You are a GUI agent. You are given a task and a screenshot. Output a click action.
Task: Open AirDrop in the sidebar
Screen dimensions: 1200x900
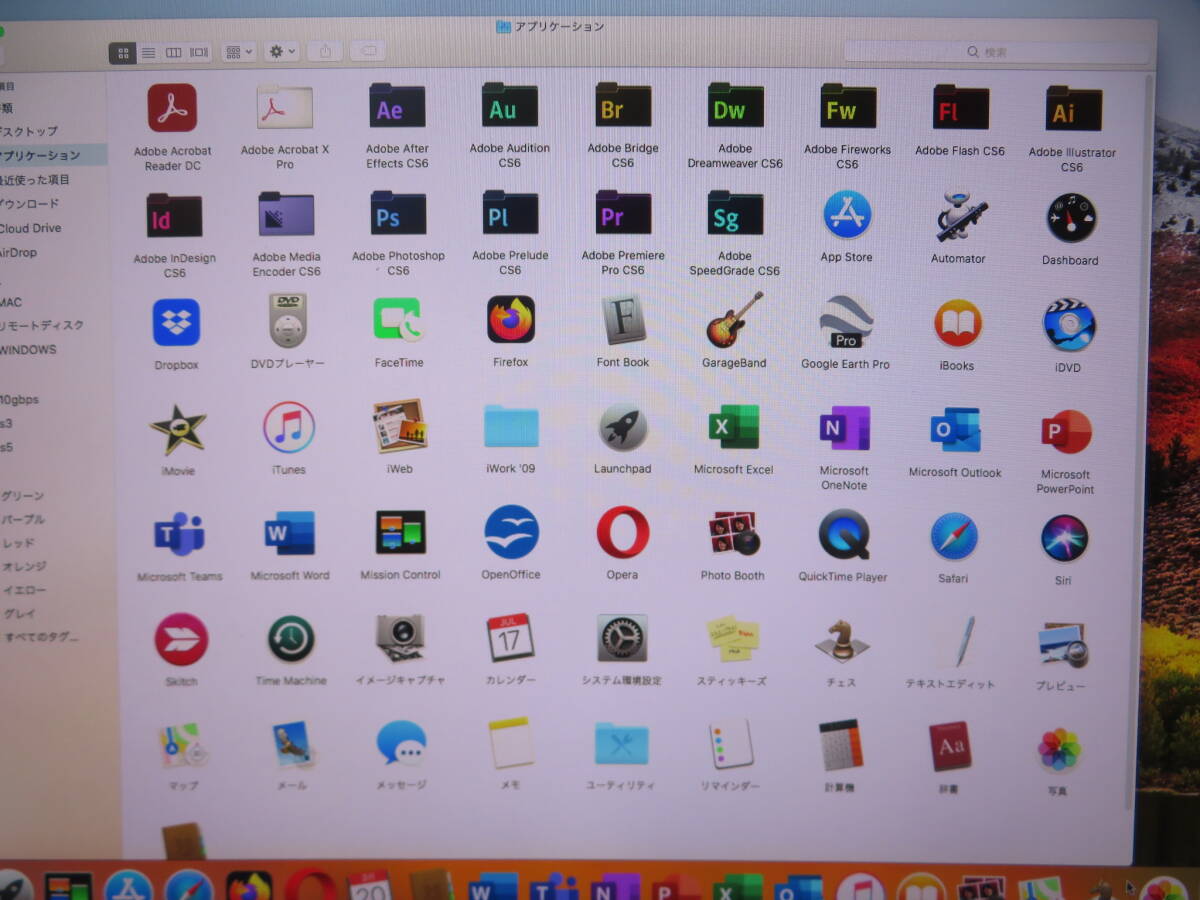pos(19,252)
